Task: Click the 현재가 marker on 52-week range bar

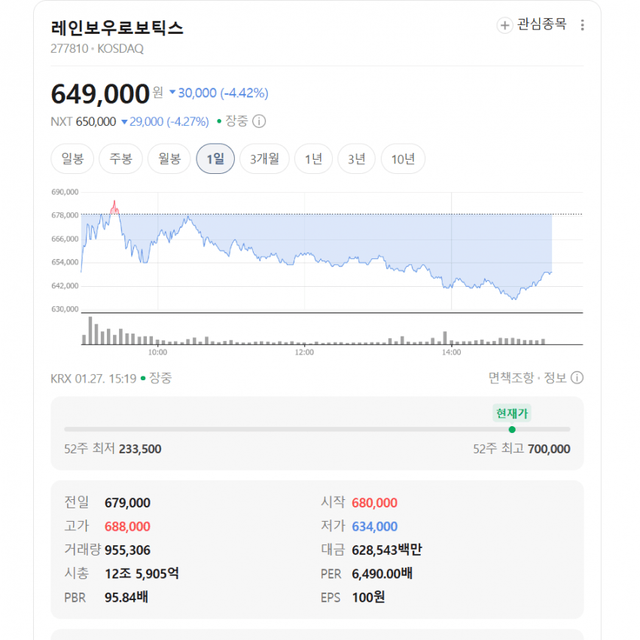Action: [512, 428]
